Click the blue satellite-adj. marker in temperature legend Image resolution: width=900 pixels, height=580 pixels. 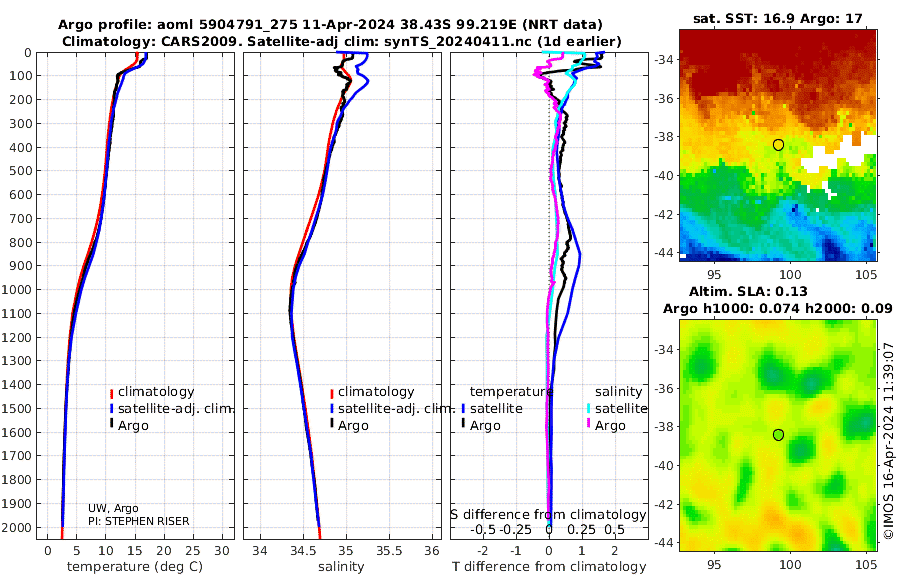(111, 409)
